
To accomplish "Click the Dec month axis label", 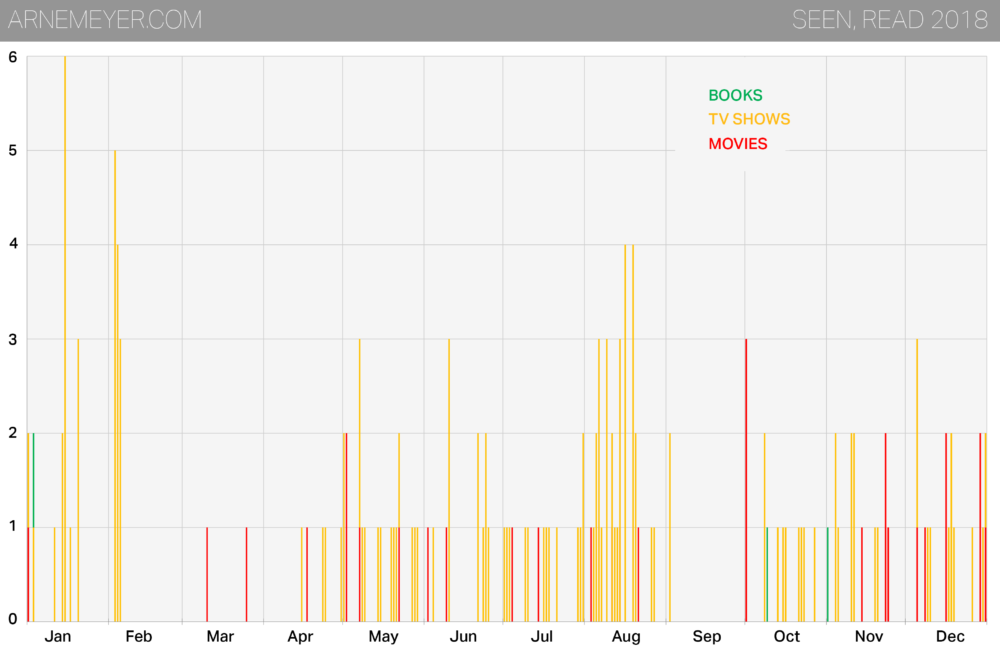I will [950, 636].
